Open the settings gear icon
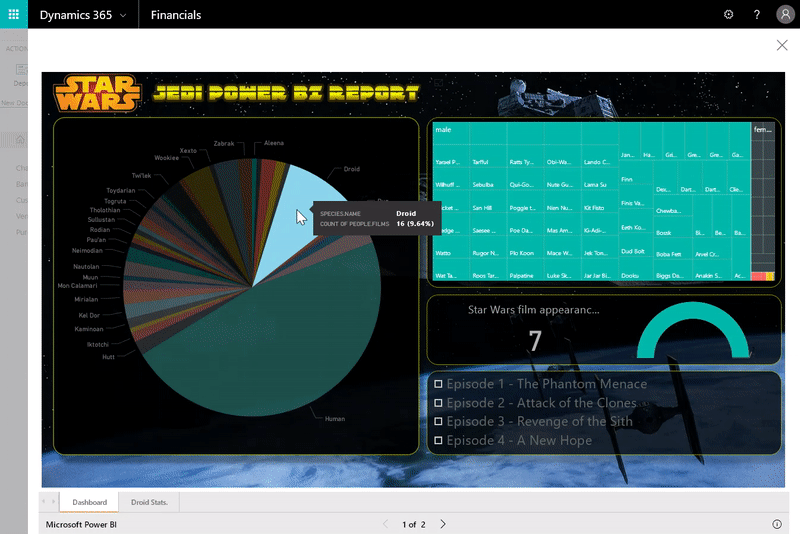Viewport: 800px width, 534px height. (x=729, y=14)
